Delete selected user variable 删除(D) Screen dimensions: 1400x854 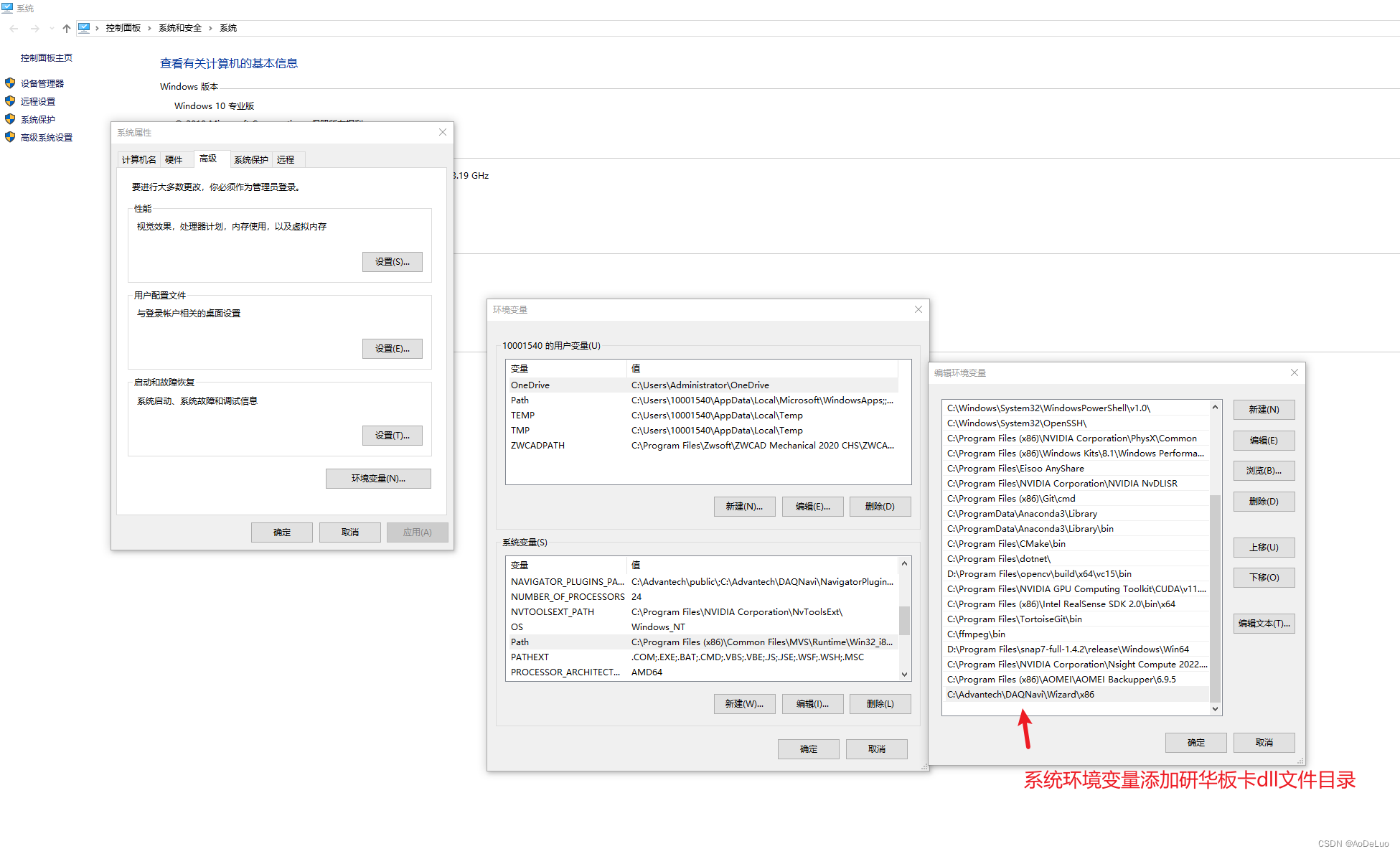[x=880, y=507]
